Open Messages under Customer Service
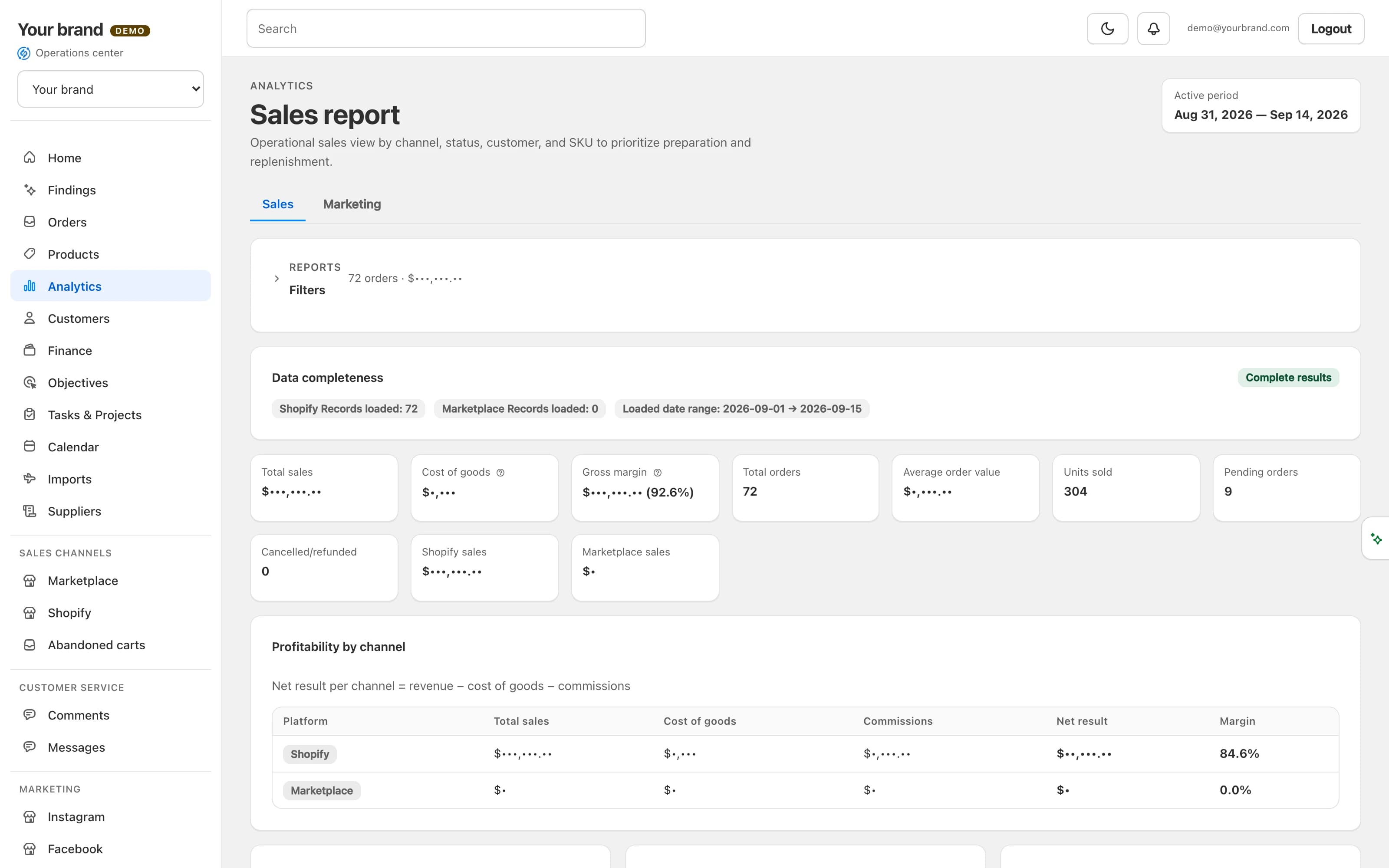The width and height of the screenshot is (1389, 868). tap(111, 747)
